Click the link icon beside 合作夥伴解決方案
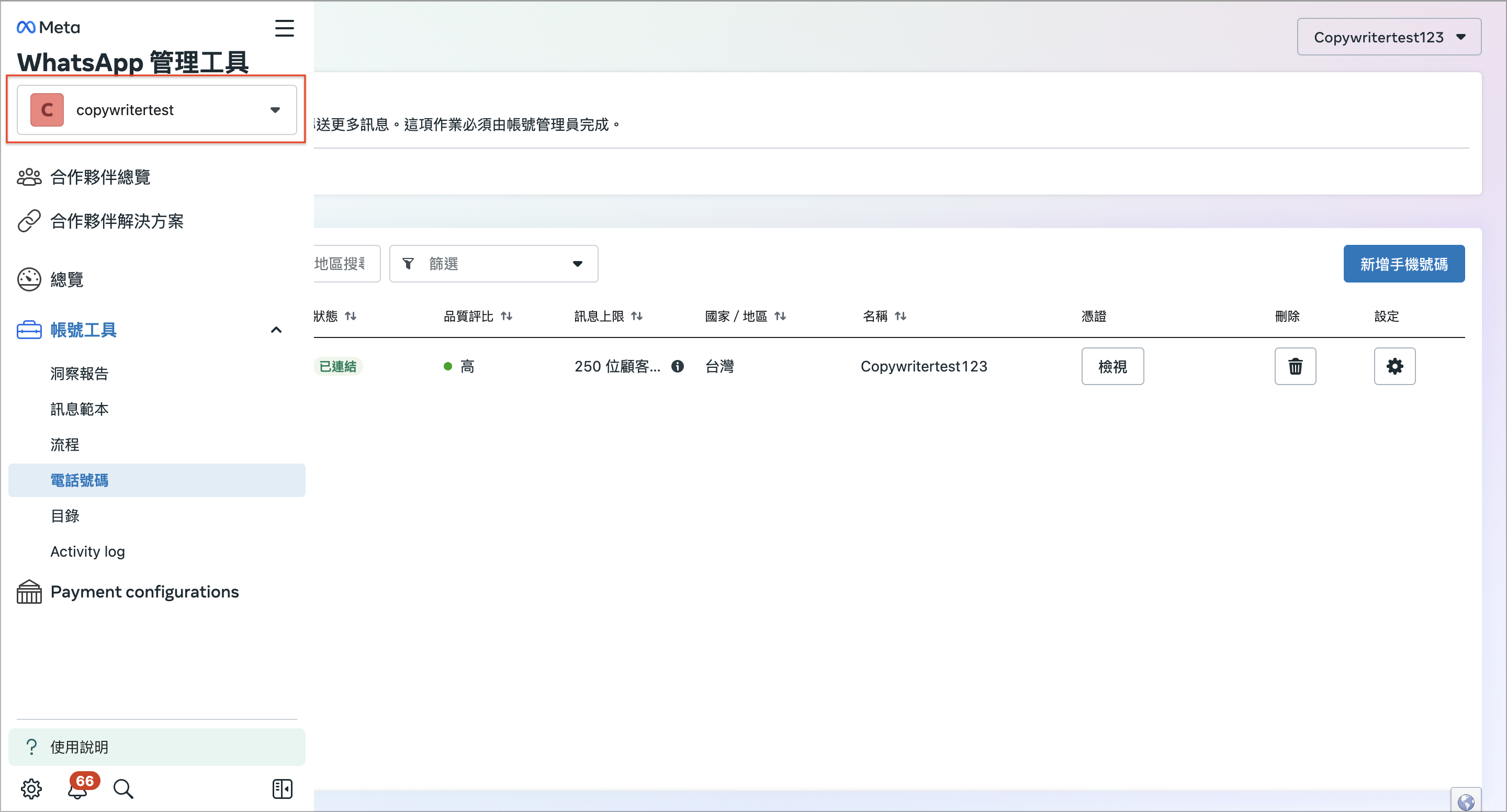 pyautogui.click(x=29, y=221)
